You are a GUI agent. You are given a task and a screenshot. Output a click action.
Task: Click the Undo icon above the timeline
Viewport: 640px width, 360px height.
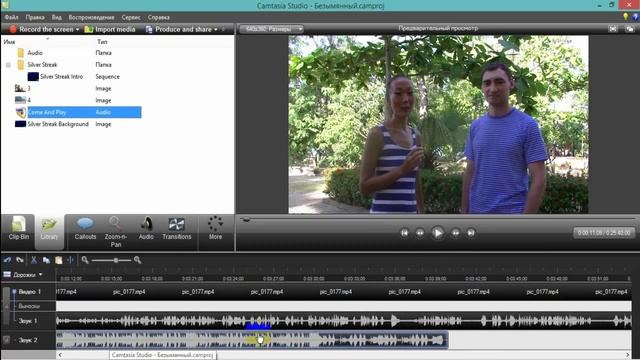7,260
